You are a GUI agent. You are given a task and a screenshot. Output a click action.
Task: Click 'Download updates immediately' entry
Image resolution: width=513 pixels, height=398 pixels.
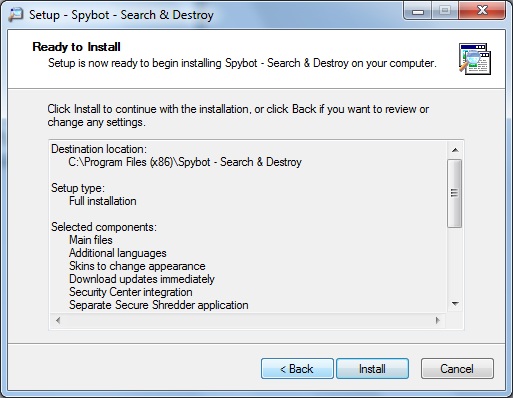tap(142, 279)
